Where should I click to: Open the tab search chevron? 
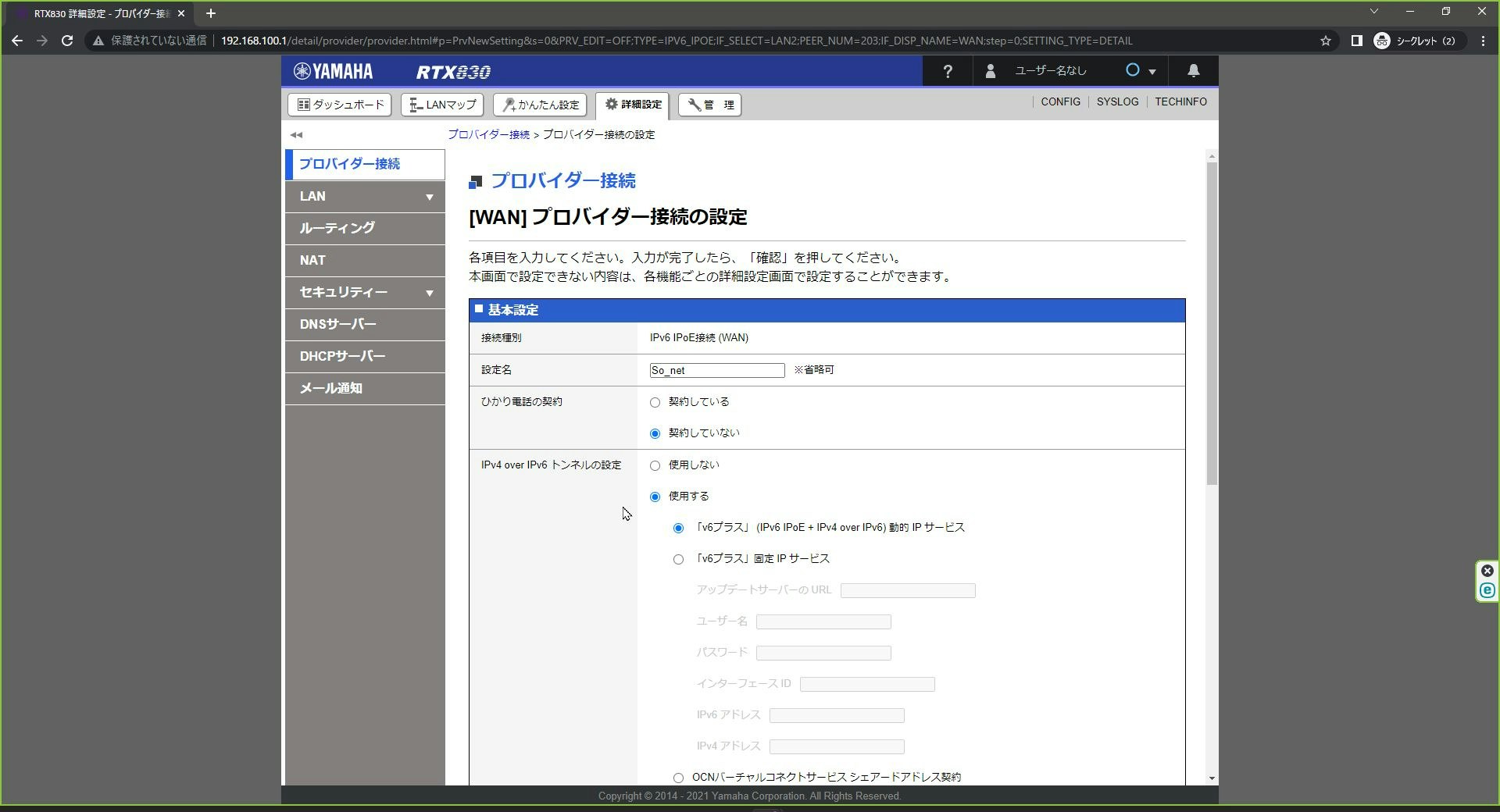click(1374, 12)
